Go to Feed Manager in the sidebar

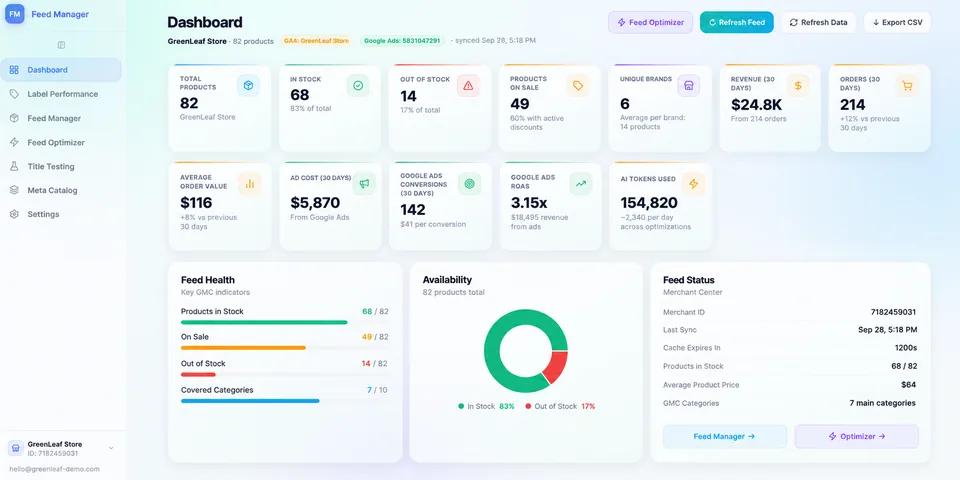pyautogui.click(x=61, y=118)
